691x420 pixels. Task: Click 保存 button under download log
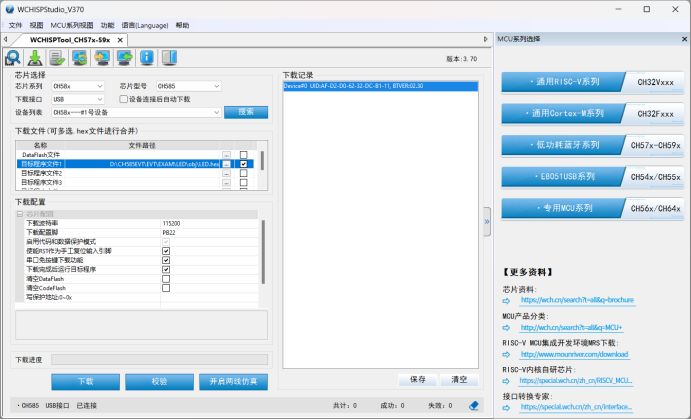pyautogui.click(x=418, y=379)
